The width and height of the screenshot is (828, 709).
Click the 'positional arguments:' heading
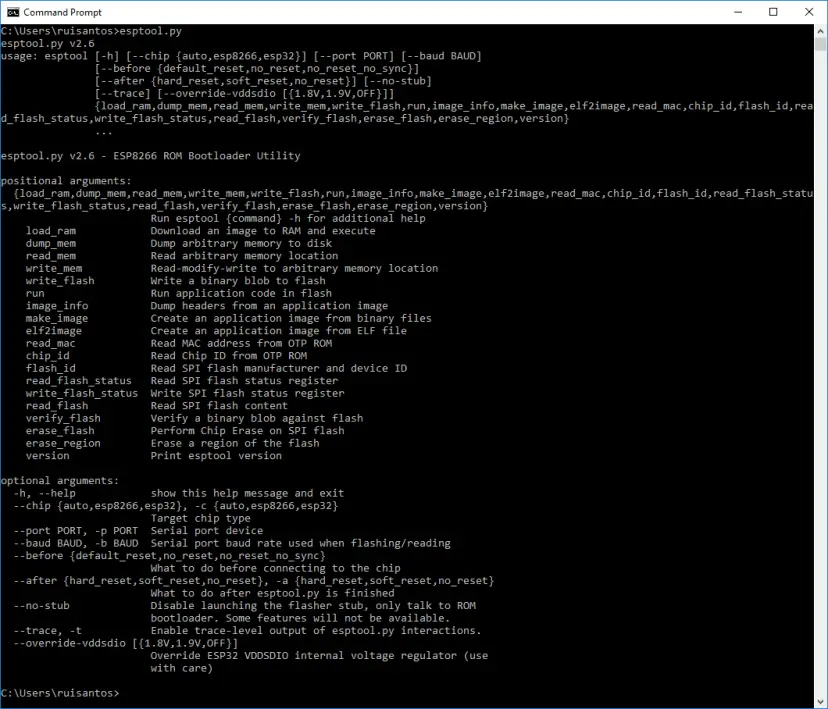(x=66, y=181)
